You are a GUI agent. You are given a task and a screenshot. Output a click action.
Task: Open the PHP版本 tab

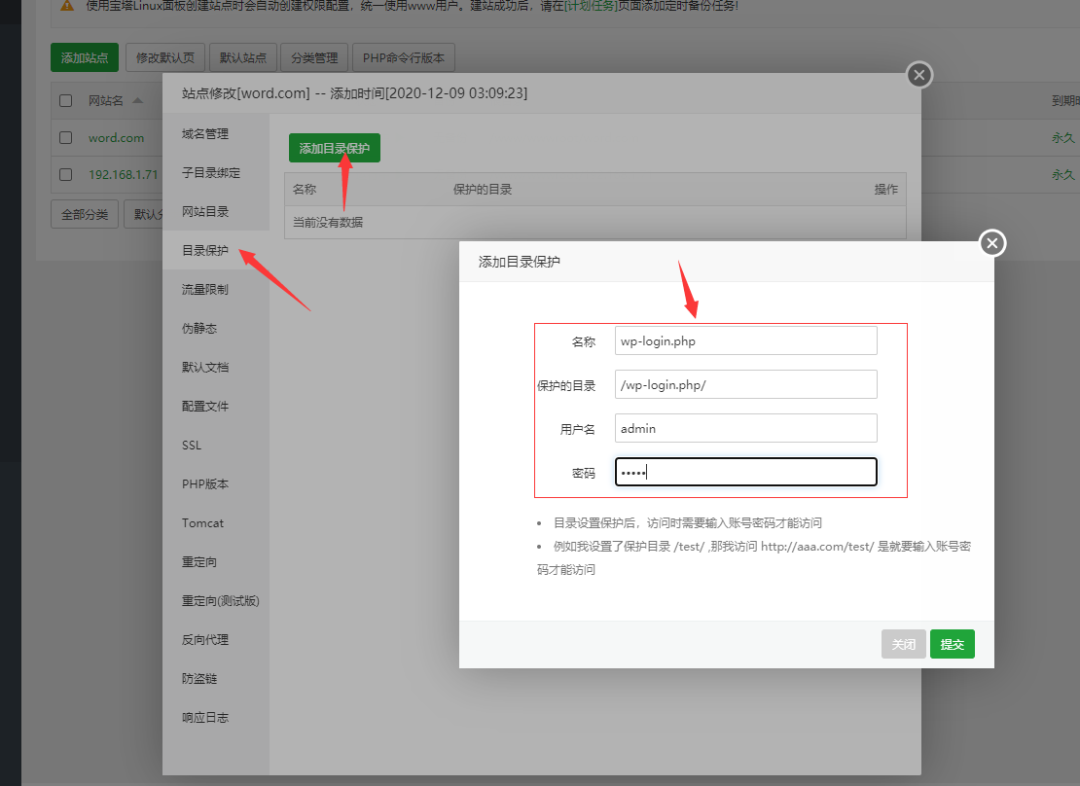[205, 484]
